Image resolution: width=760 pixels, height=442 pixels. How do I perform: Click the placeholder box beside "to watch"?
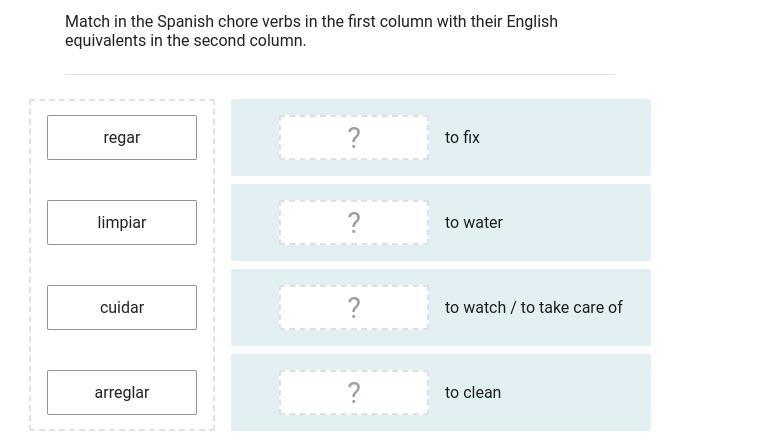[x=354, y=307]
